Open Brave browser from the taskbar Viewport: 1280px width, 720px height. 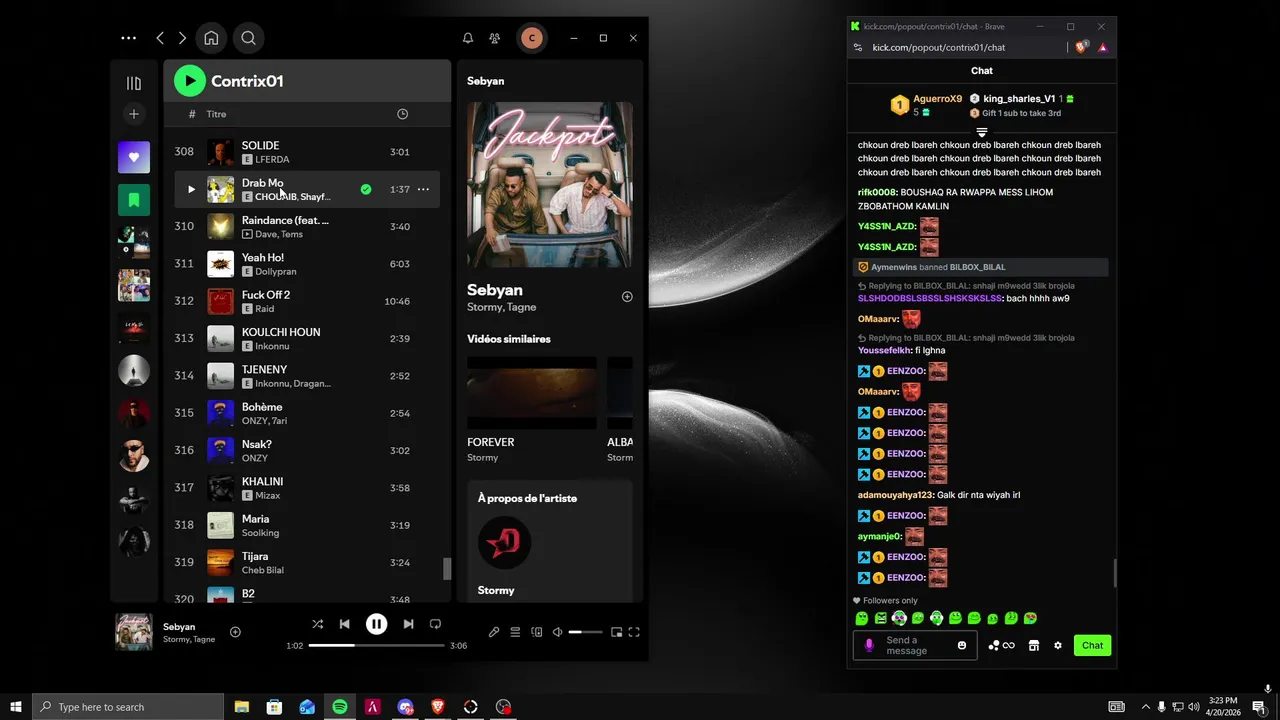(437, 707)
